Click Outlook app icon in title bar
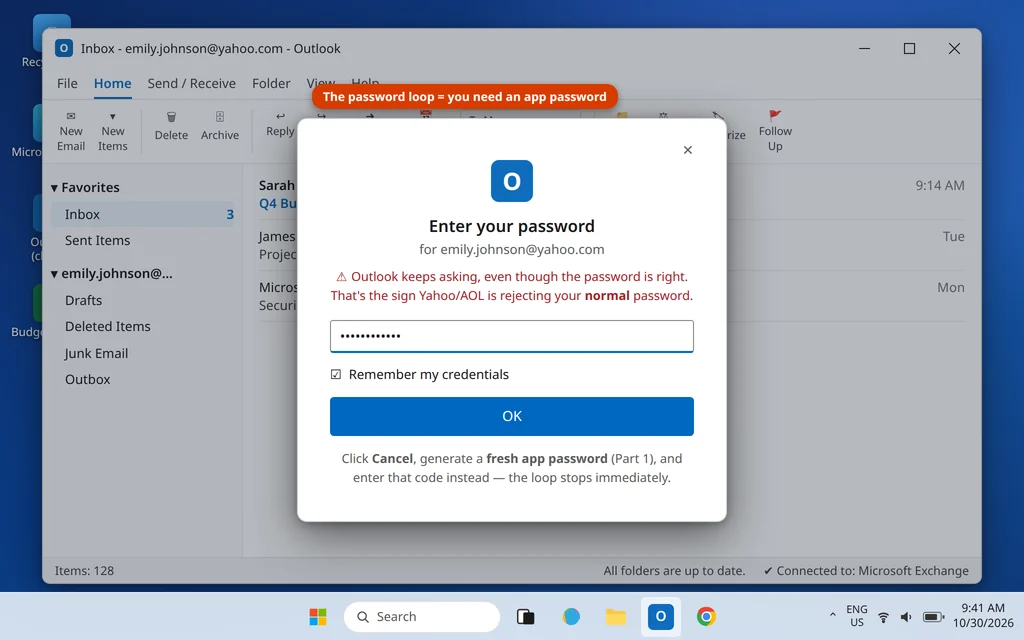The height and width of the screenshot is (640, 1024). [x=63, y=48]
